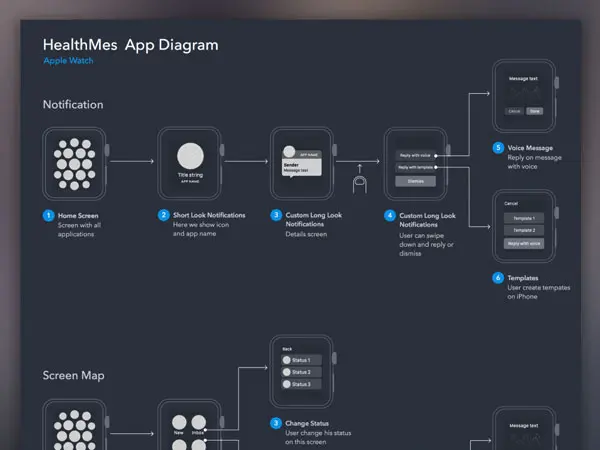Screen dimensions: 600x450
Task: Click 'Here we show icon and app name'
Action: (x=201, y=229)
